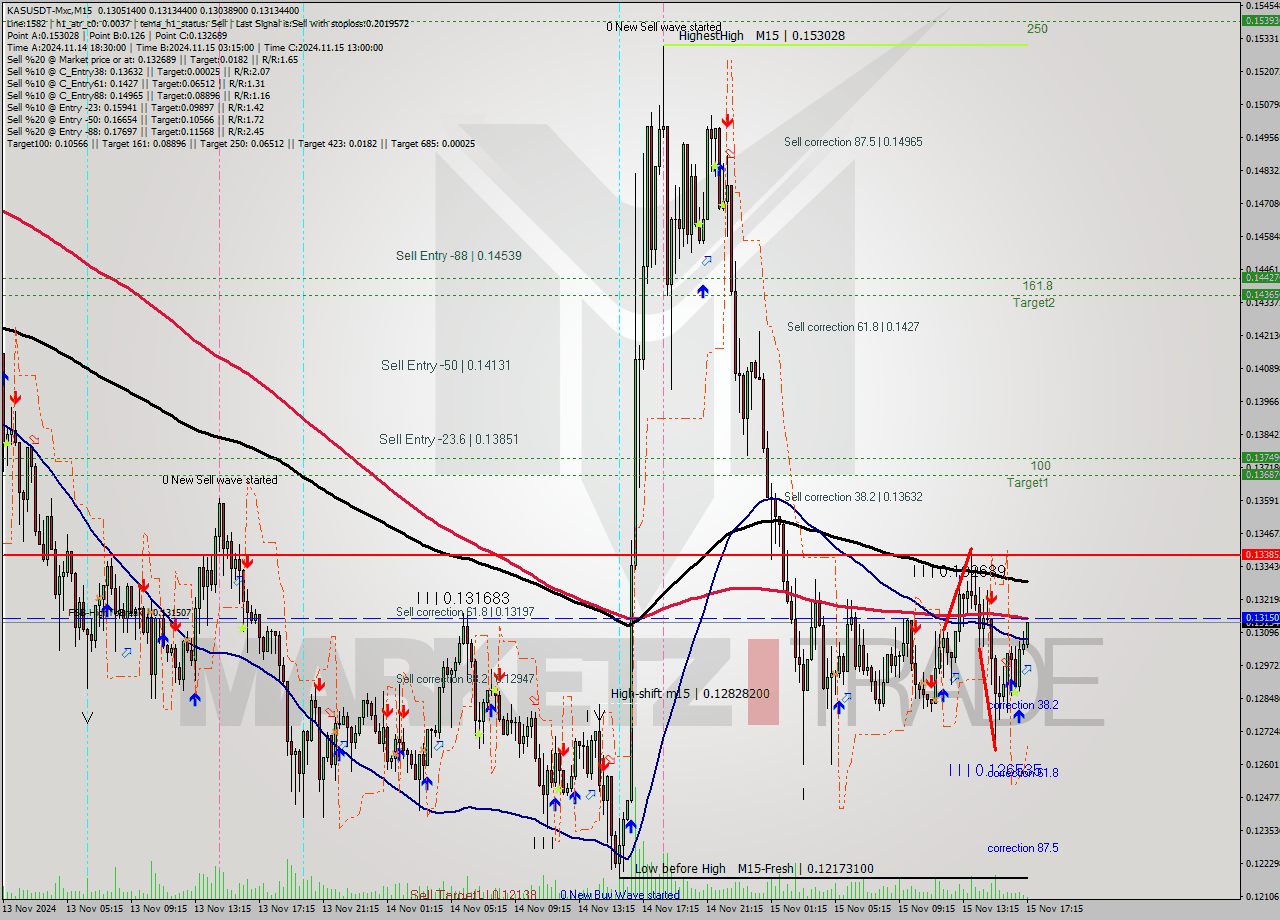Viewport: 1280px width, 920px height.
Task: Click the Point A:0.153028 info line
Action: tap(117, 36)
